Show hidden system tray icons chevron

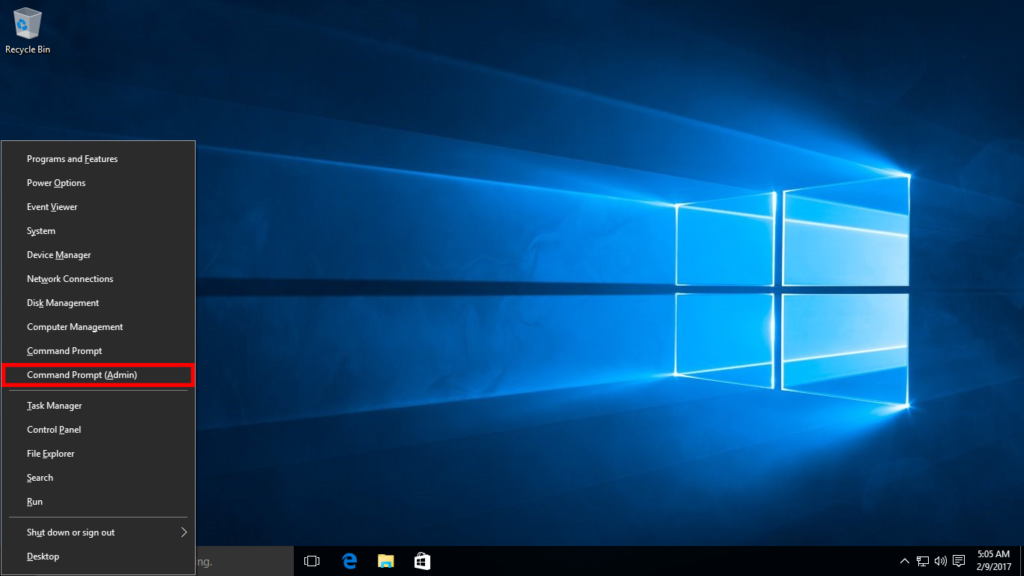point(904,561)
